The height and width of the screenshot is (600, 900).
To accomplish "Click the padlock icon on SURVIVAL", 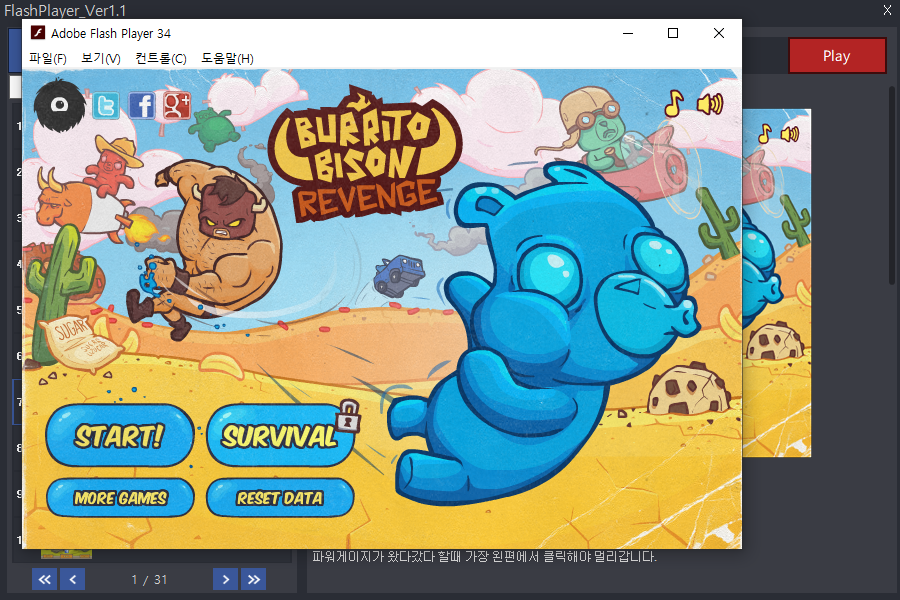I will click(348, 416).
